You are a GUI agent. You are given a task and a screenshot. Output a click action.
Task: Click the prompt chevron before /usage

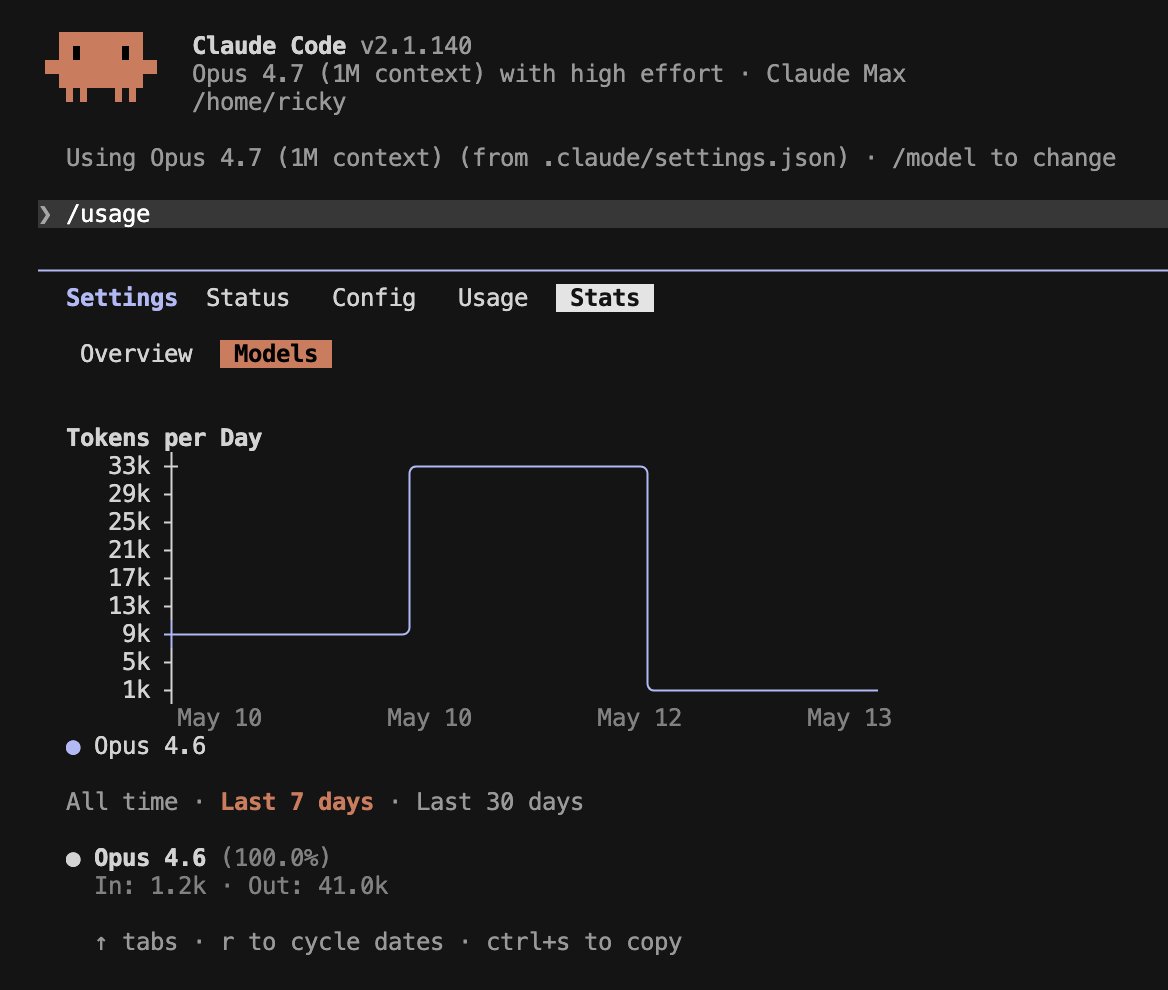click(45, 215)
